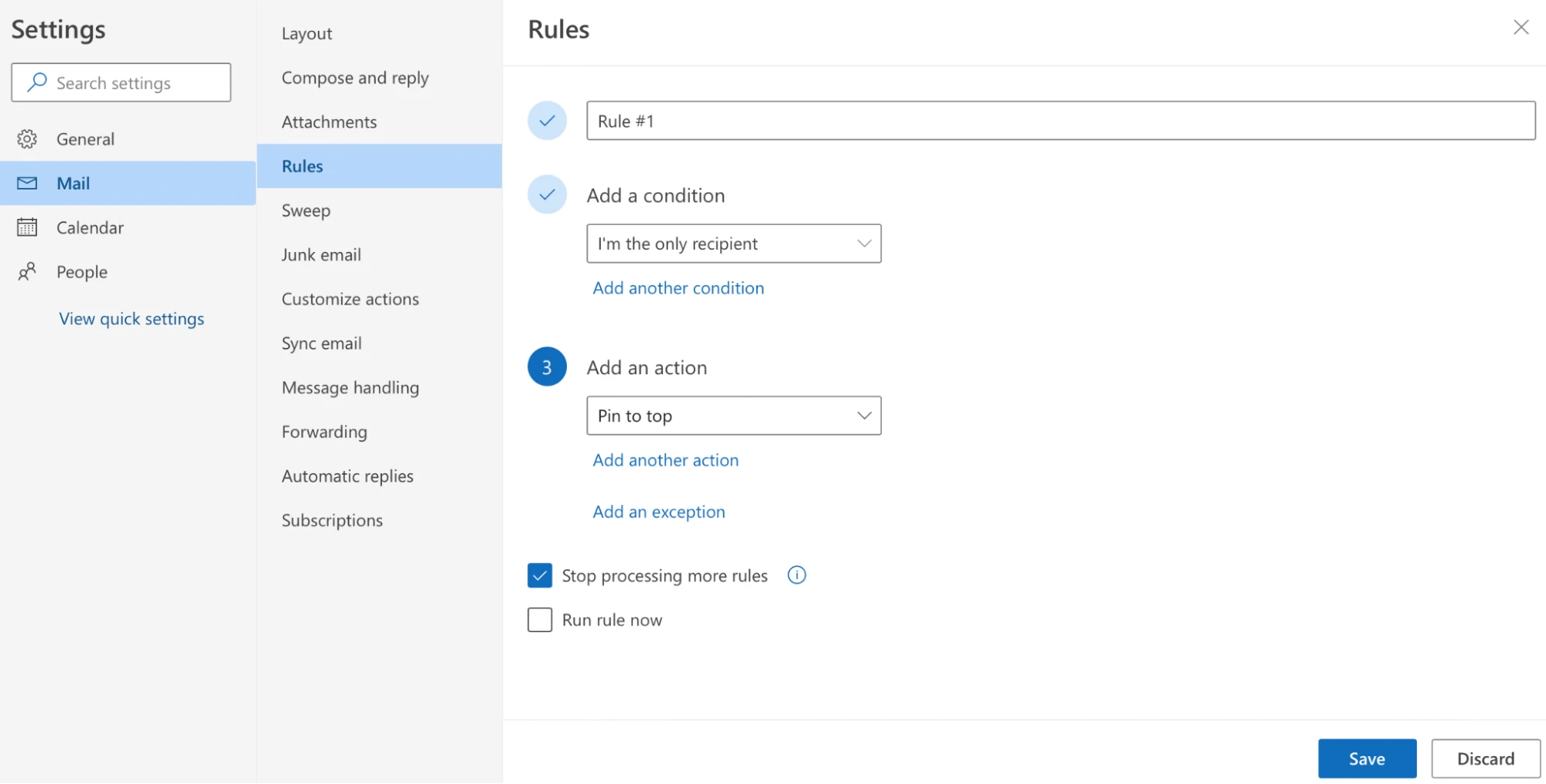Click the Mail envelope icon
Viewport: 1546px width, 784px height.
pos(27,183)
